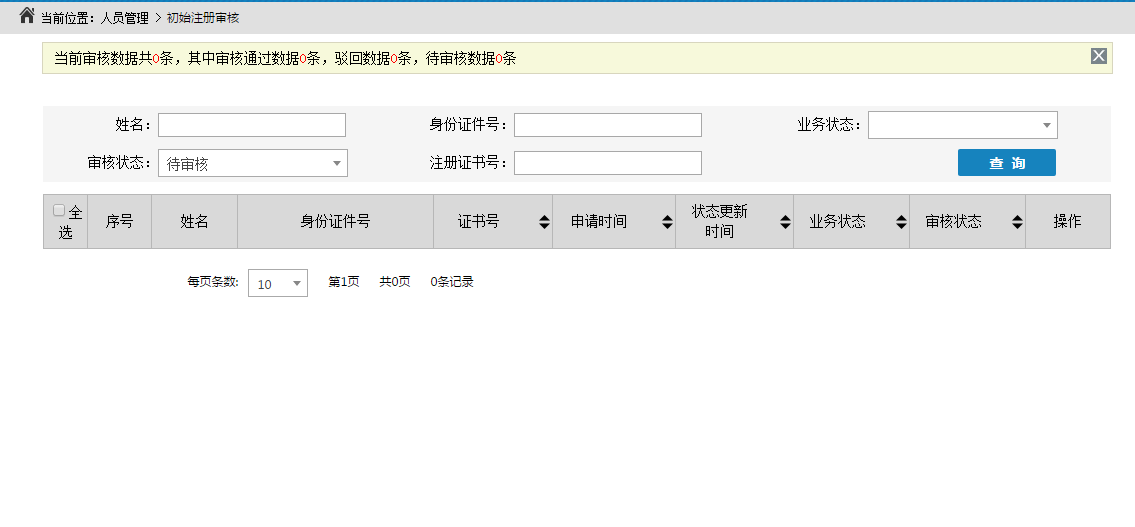Click the home icon in breadcrumb
The width and height of the screenshot is (1135, 527).
[27, 16]
